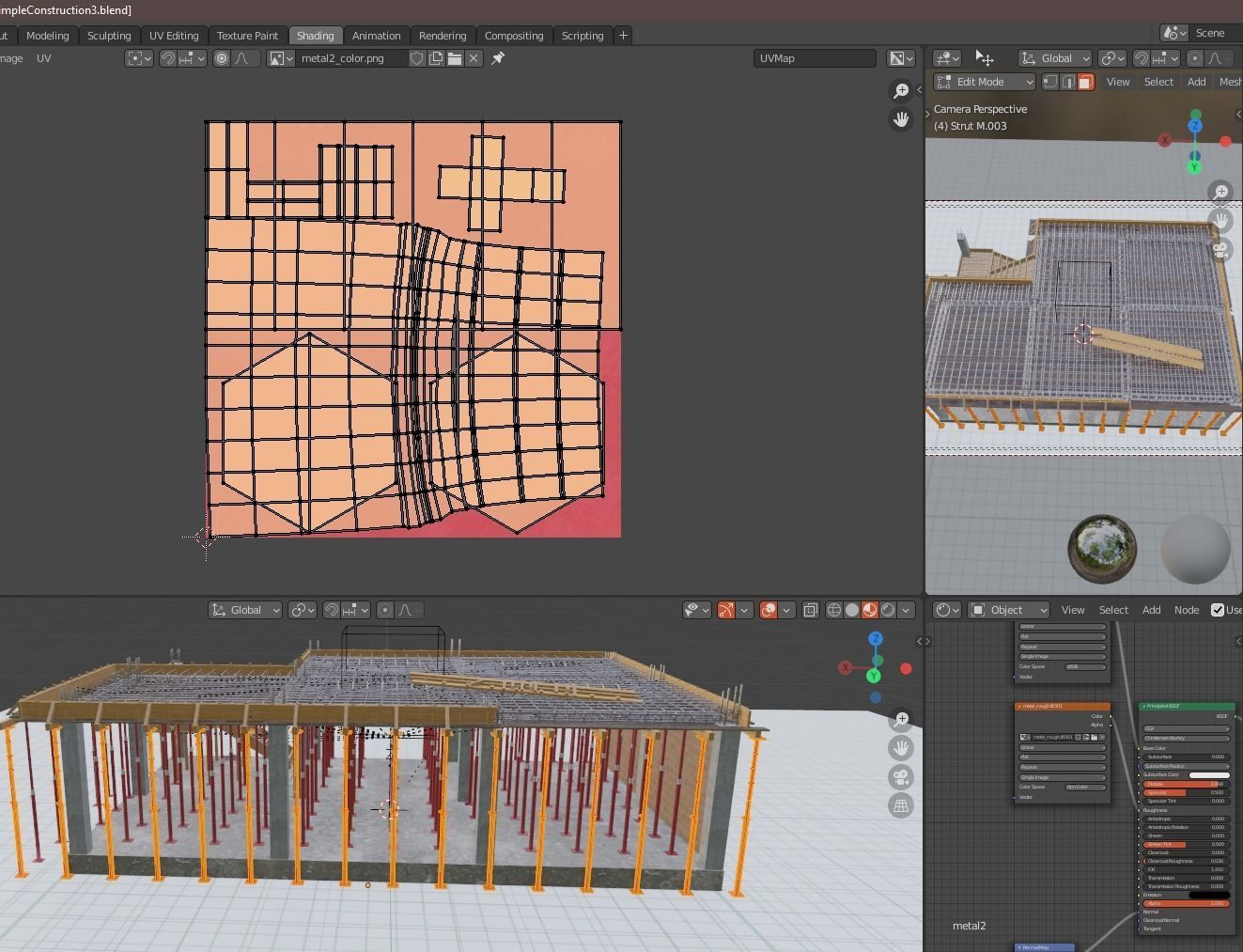Zoom the bottom viewport with magnifier icon
Screen dimensions: 1243x952
(901, 719)
